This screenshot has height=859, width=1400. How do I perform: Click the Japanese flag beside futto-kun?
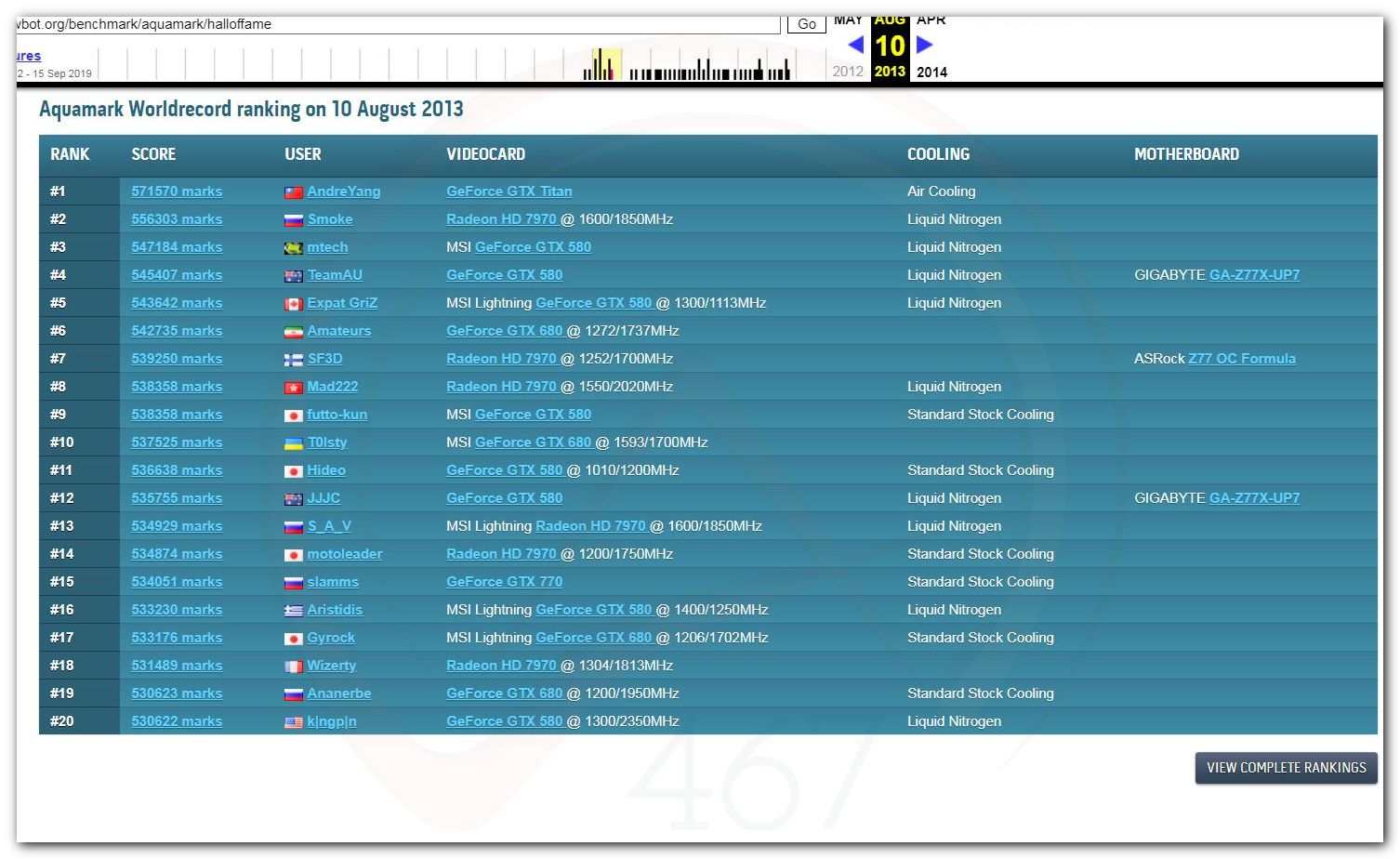pos(293,416)
